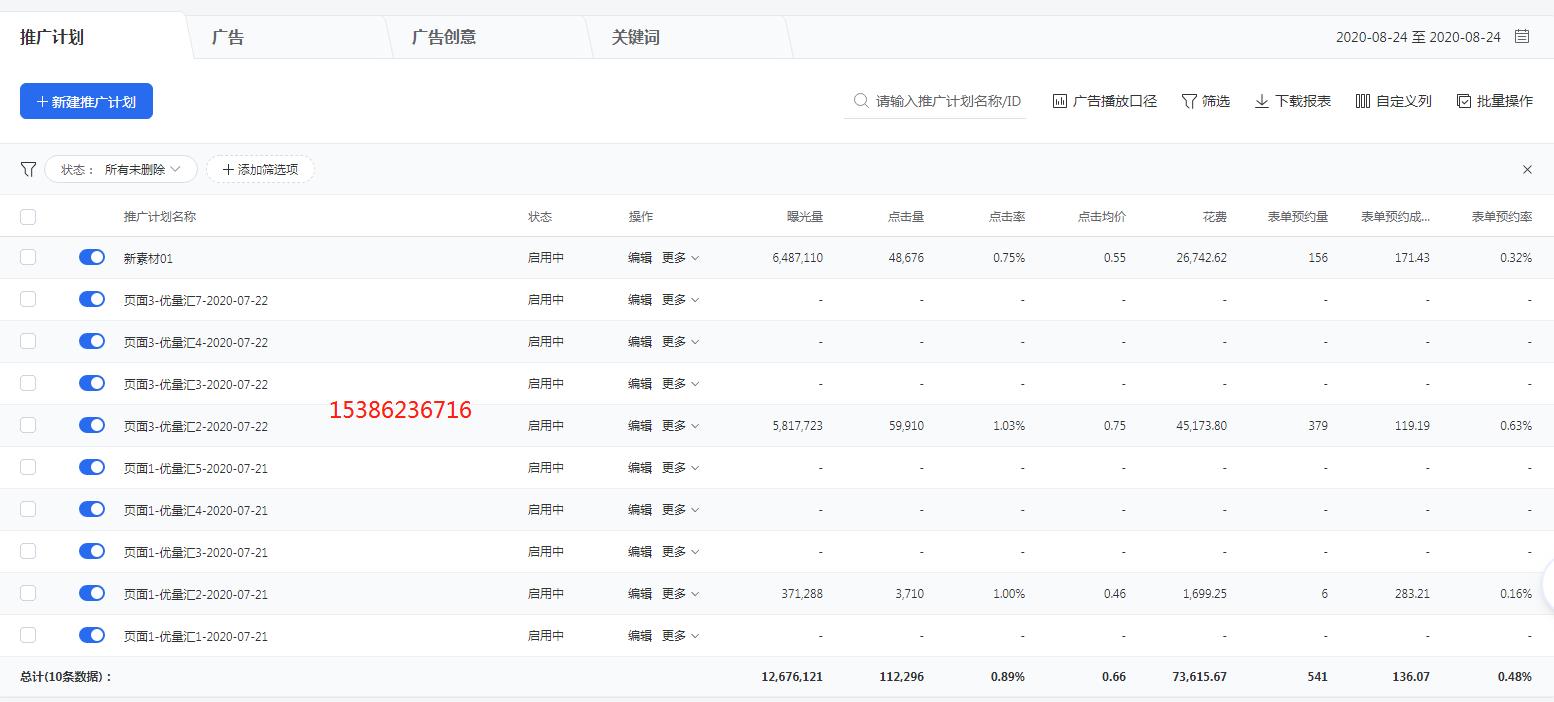Disable the 页面1-优量汇2-2020-07-21 switch
This screenshot has width=1554, height=702.
click(x=92, y=593)
